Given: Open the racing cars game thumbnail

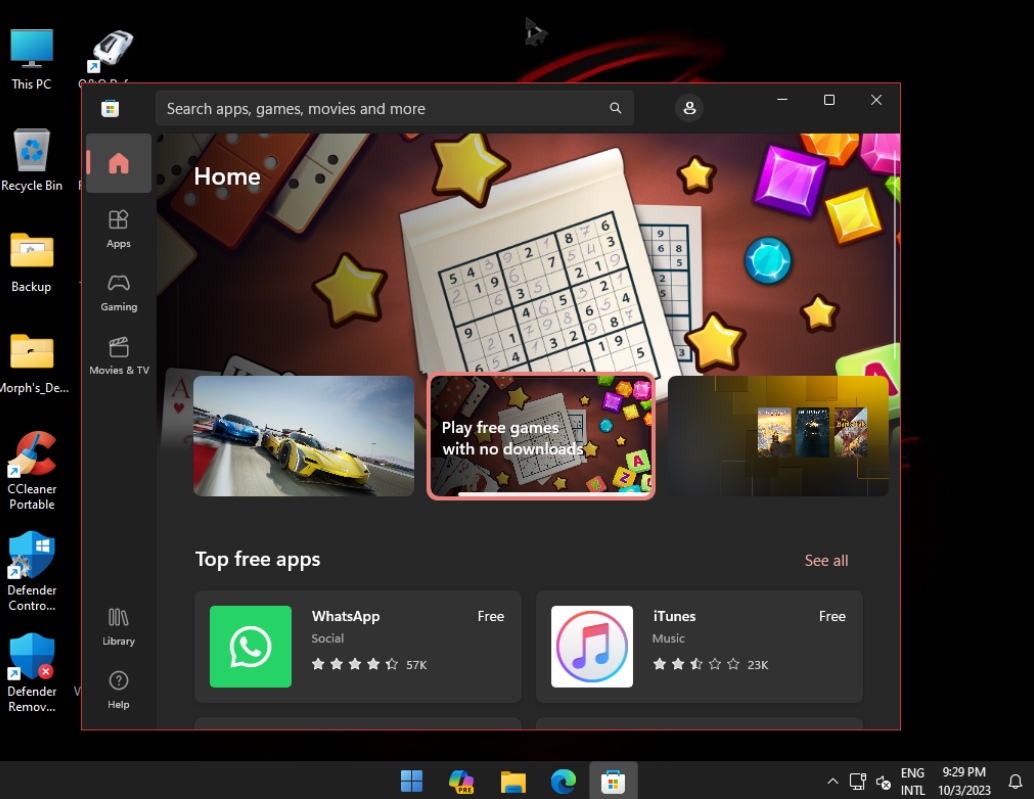Looking at the screenshot, I should click(303, 436).
